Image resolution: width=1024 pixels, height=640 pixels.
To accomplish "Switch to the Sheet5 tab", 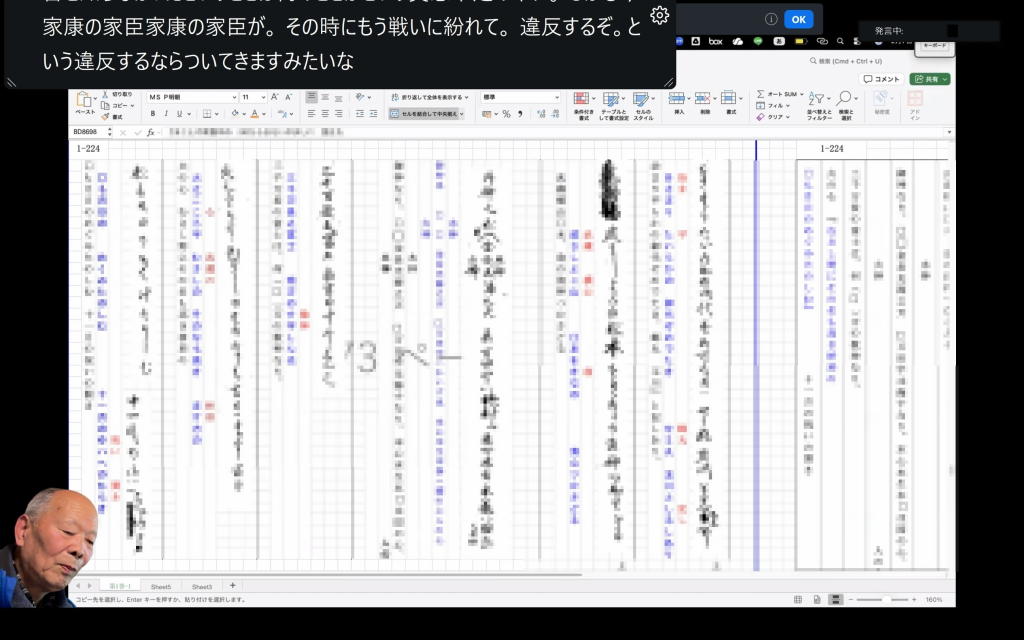I will pos(161,587).
